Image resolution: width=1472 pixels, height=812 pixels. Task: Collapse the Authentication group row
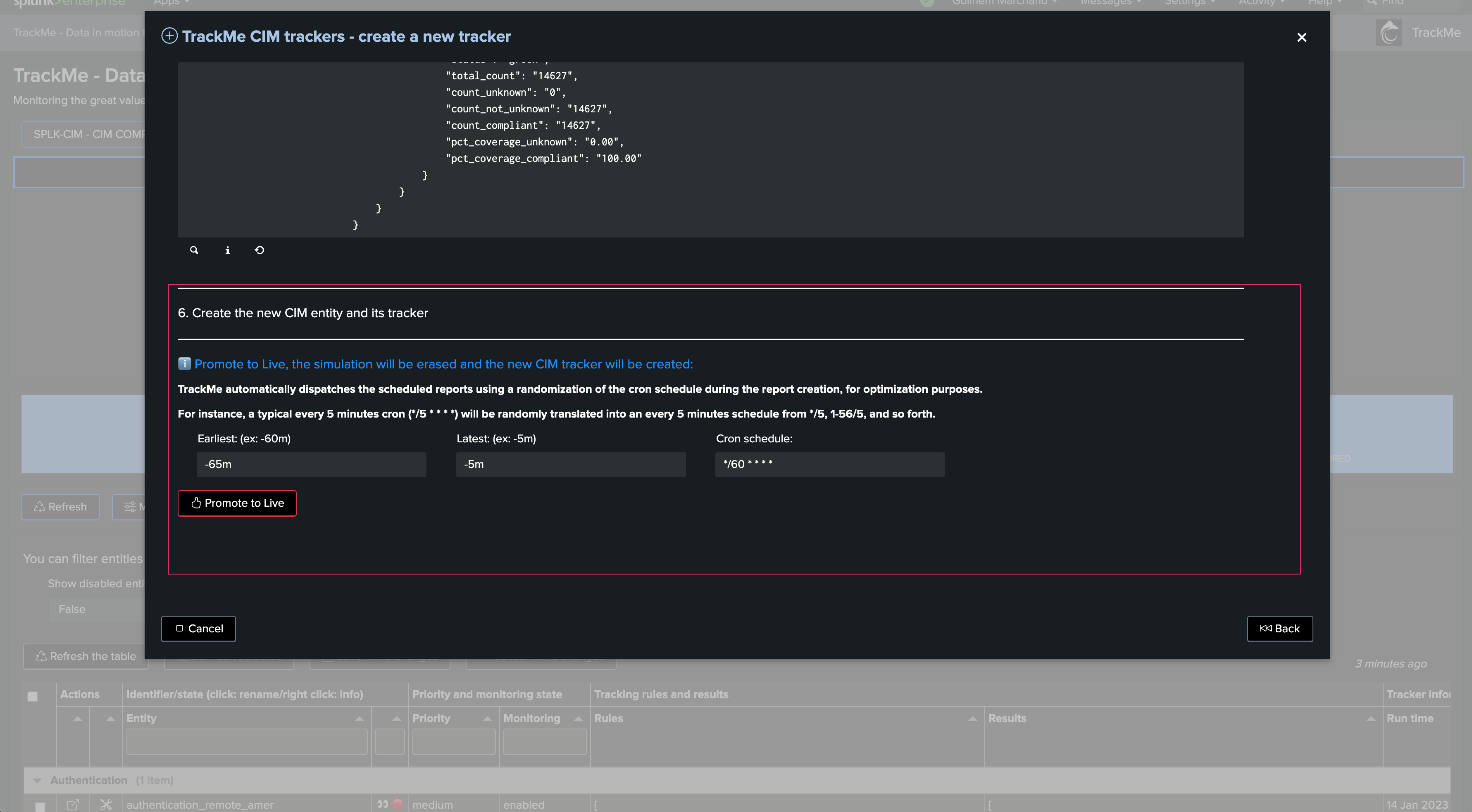(37, 780)
